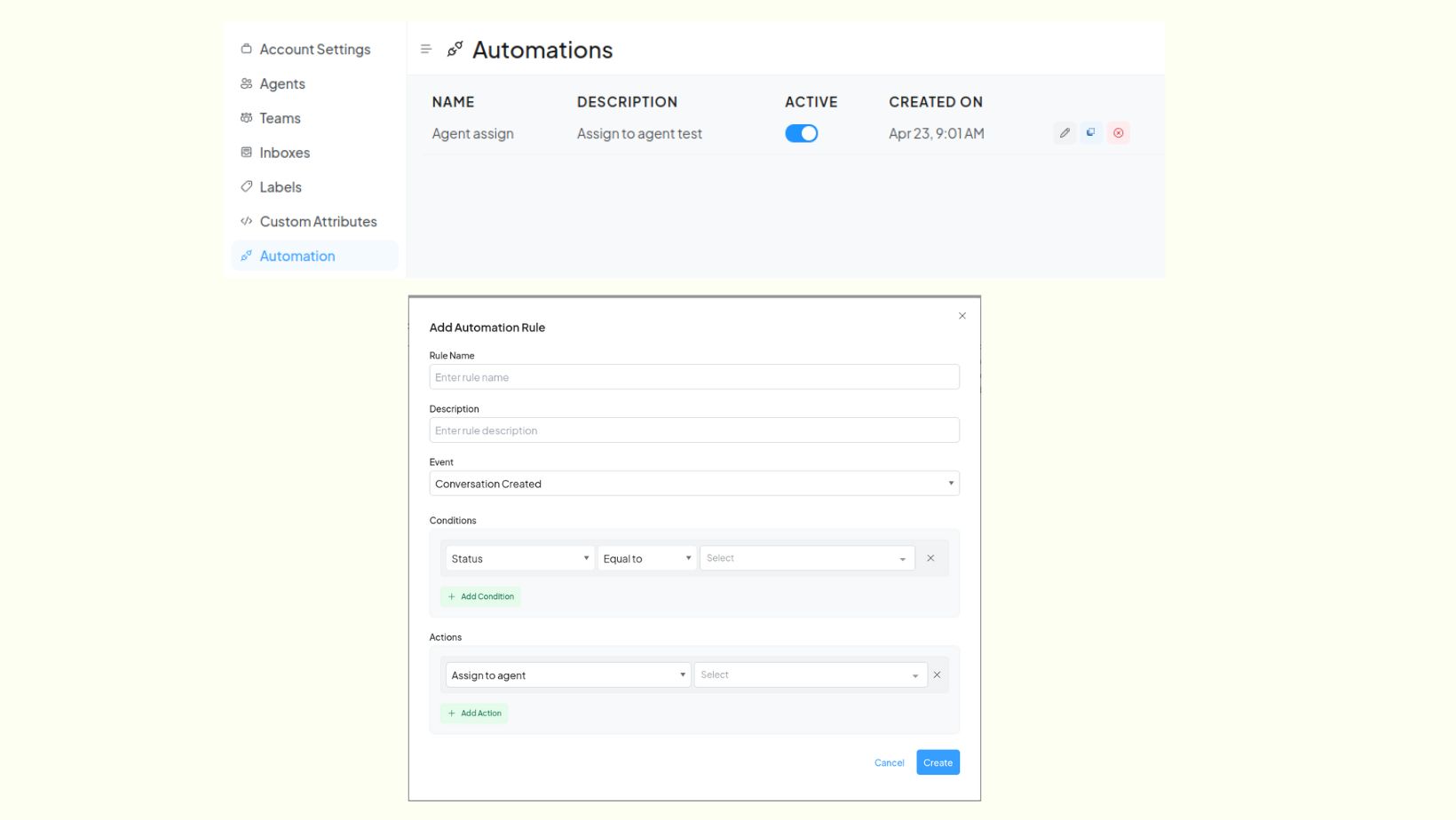
Task: Open Account Settings in the sidebar
Action: [315, 49]
